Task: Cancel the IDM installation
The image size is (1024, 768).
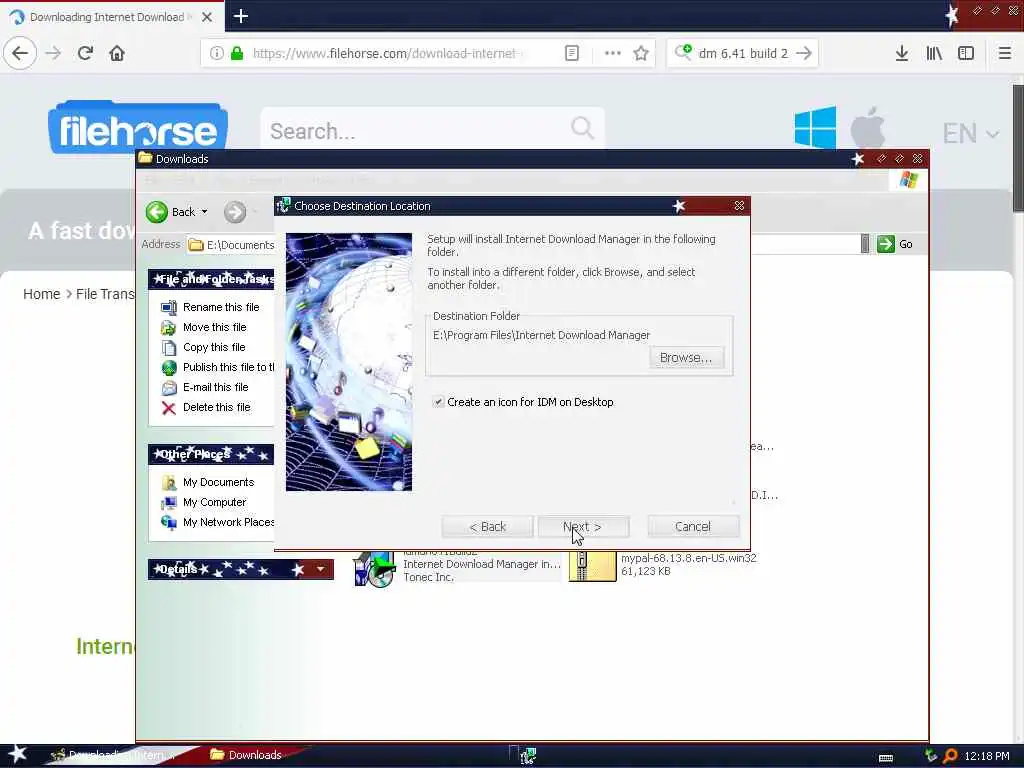Action: coord(693,526)
